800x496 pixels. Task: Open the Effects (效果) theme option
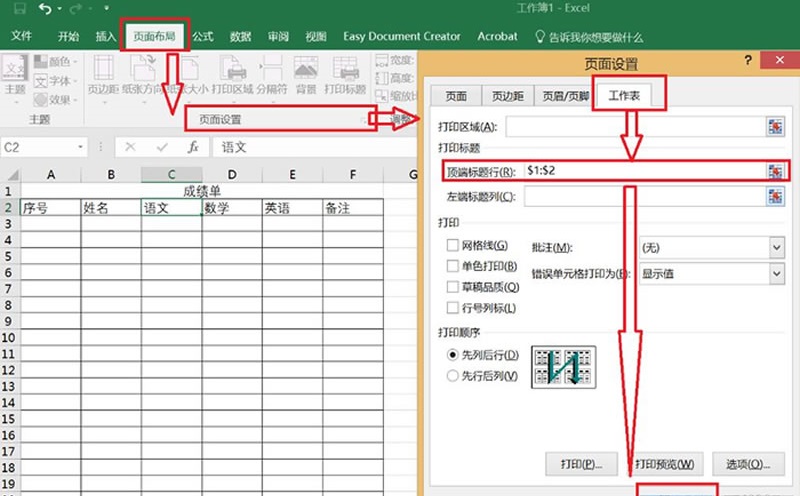(x=56, y=100)
